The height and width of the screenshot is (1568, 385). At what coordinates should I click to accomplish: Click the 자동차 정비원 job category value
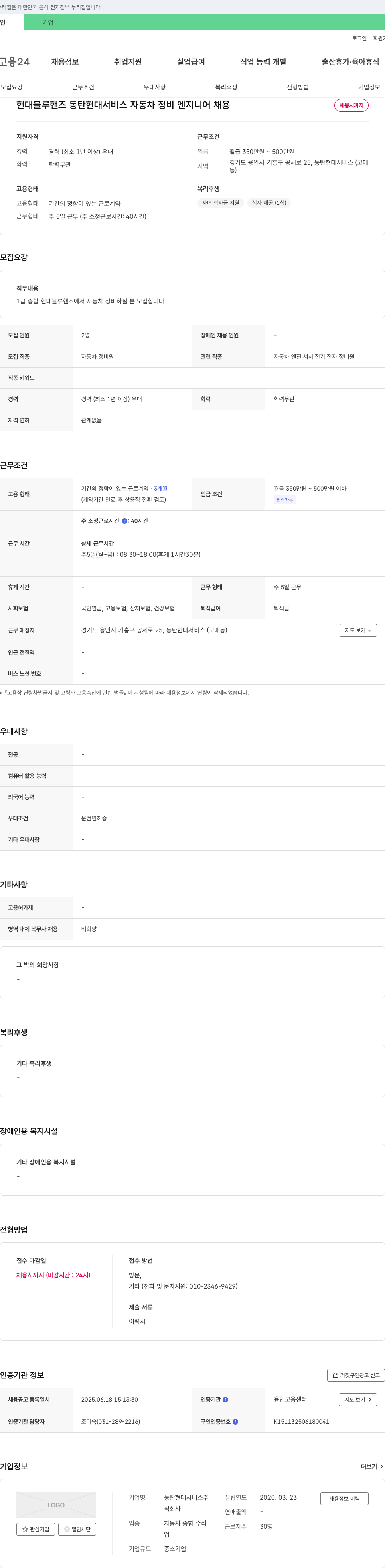pos(97,357)
